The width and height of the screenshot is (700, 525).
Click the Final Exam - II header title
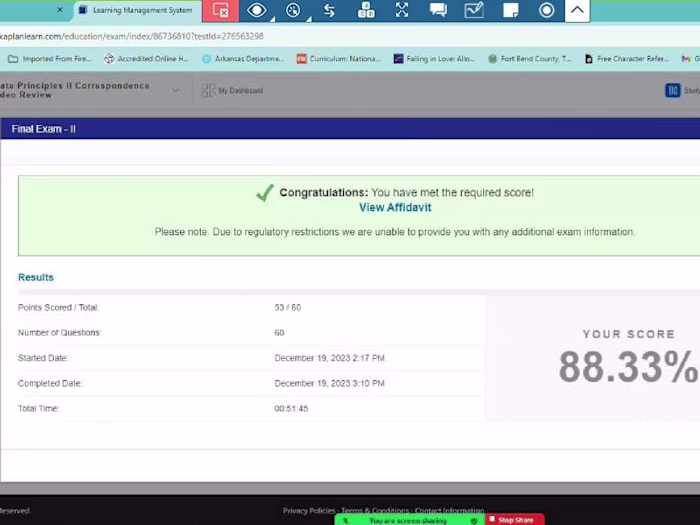(43, 129)
